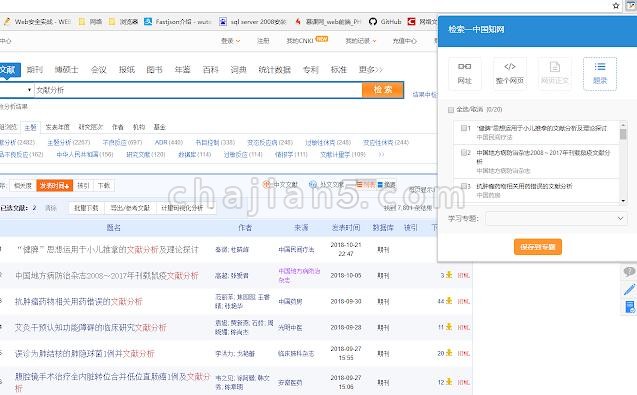Open the Web安全 bookmark
637x395 pixels.
point(37,22)
